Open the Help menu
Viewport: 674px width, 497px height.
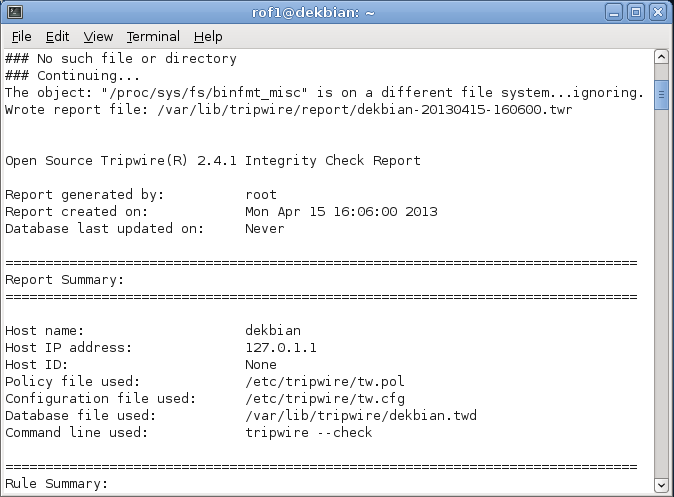pyautogui.click(x=208, y=36)
